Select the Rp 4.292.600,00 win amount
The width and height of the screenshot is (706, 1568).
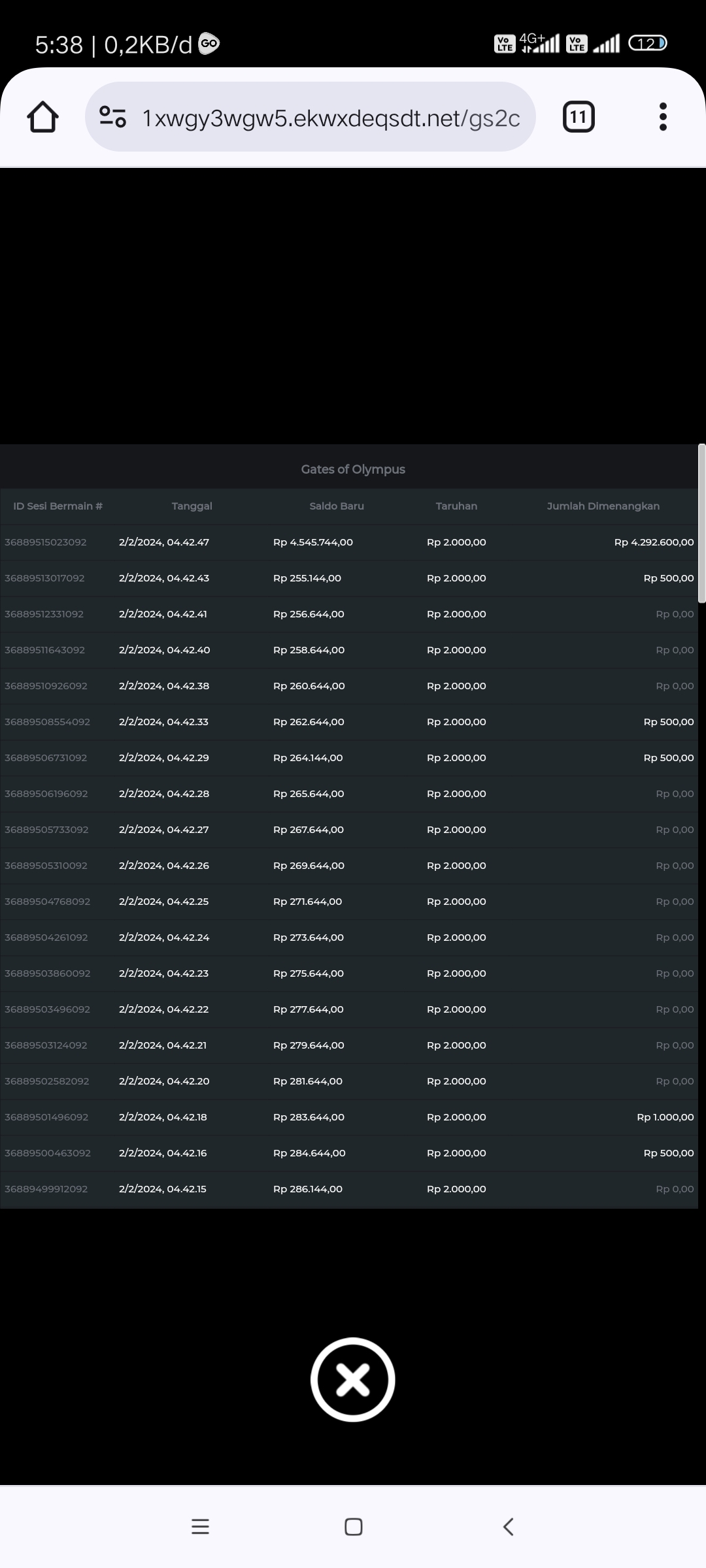click(654, 542)
